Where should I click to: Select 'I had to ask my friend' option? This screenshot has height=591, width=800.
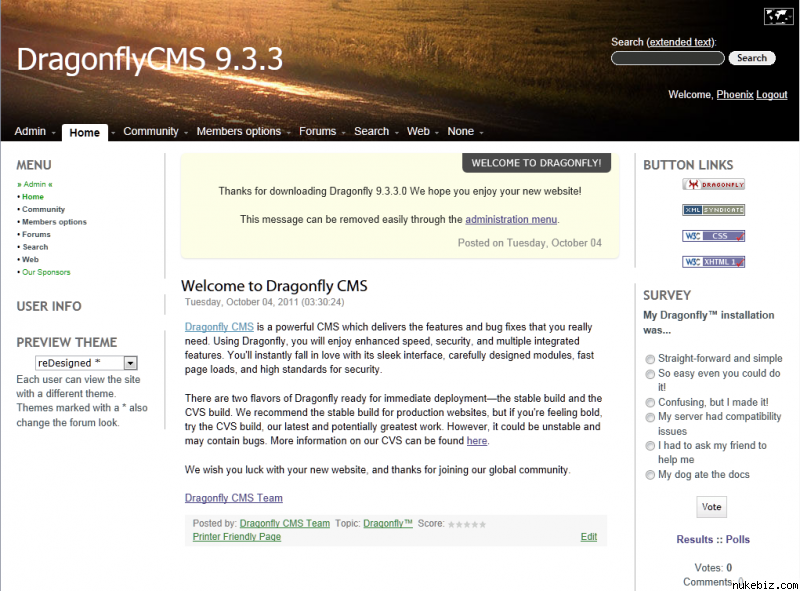click(x=650, y=446)
